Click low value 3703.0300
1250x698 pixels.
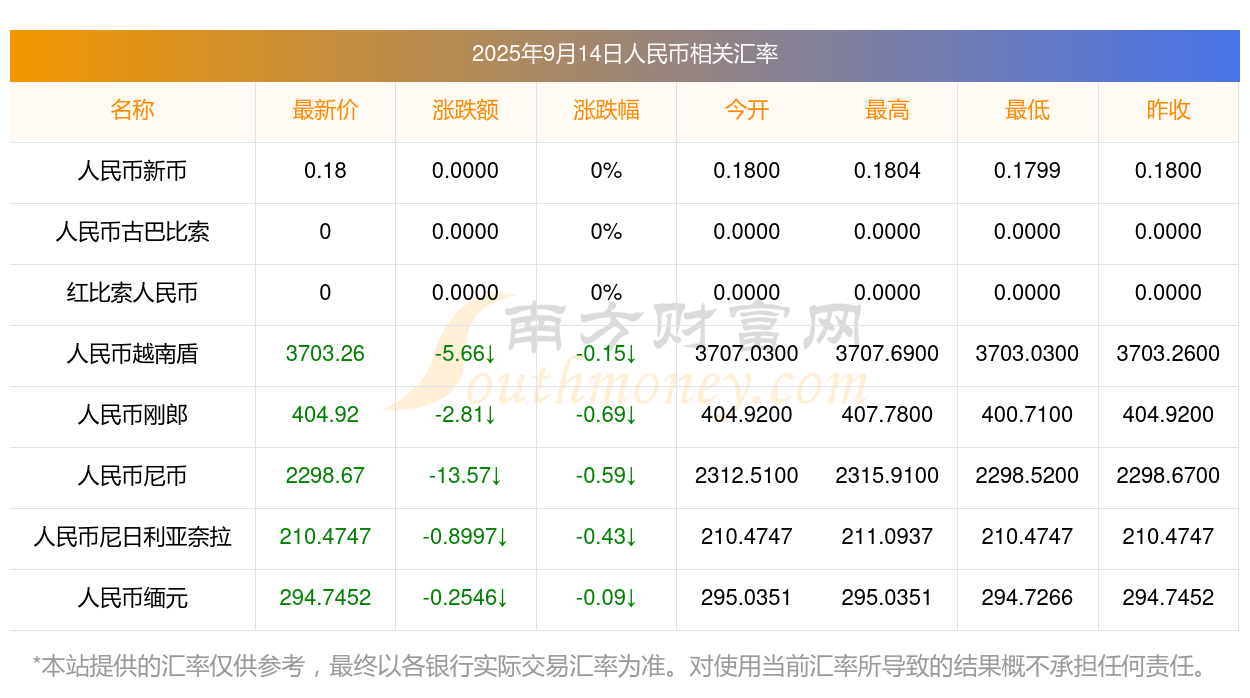coord(1027,354)
